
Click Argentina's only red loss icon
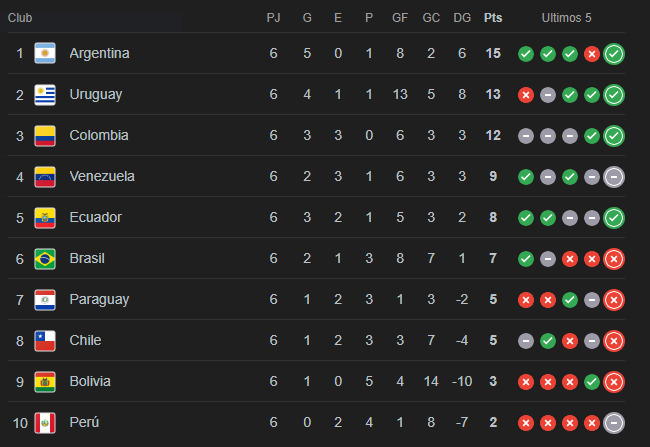592,53
